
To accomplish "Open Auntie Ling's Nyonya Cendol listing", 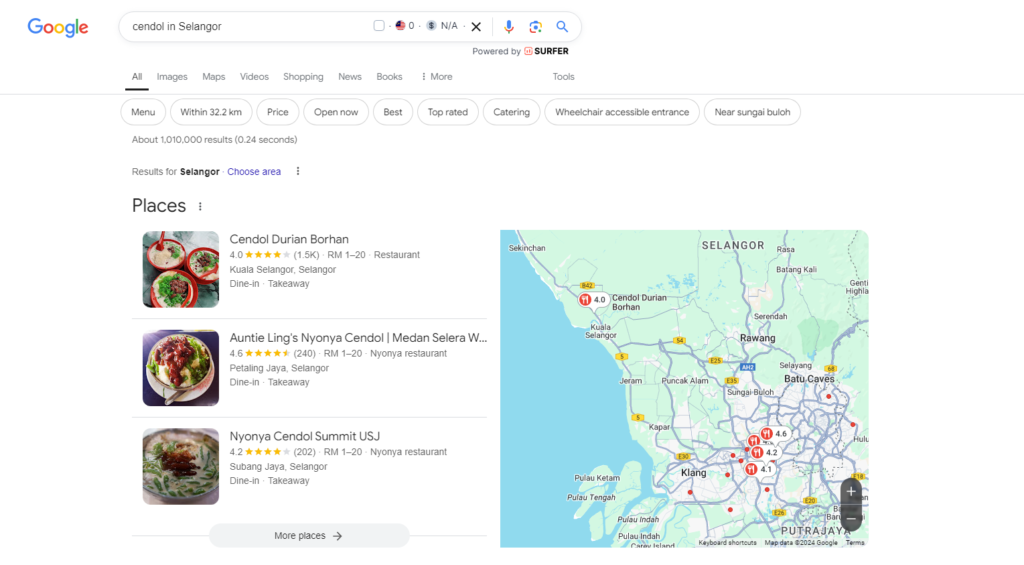I will (358, 338).
